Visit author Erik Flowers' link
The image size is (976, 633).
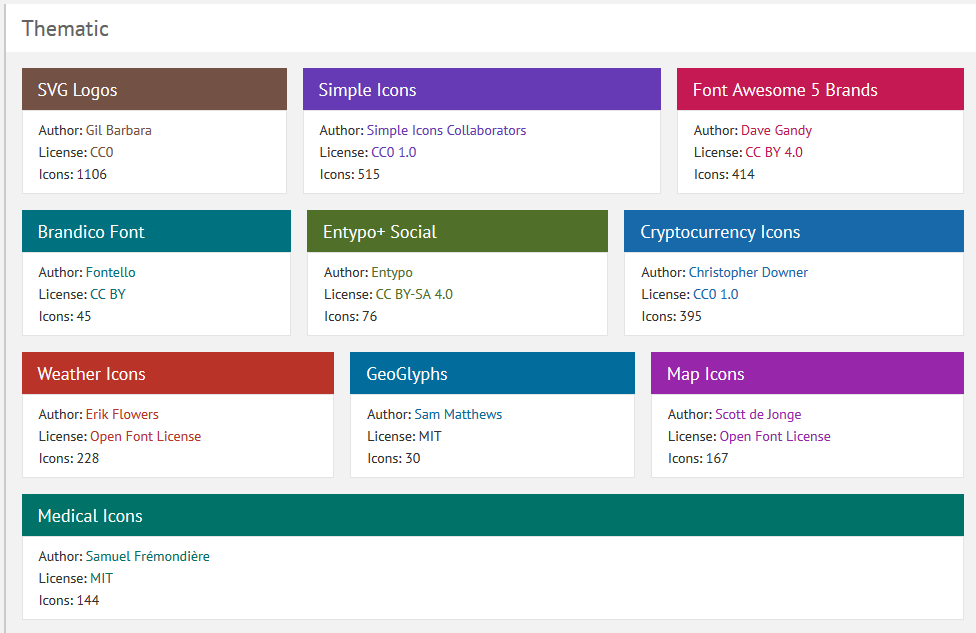point(122,414)
